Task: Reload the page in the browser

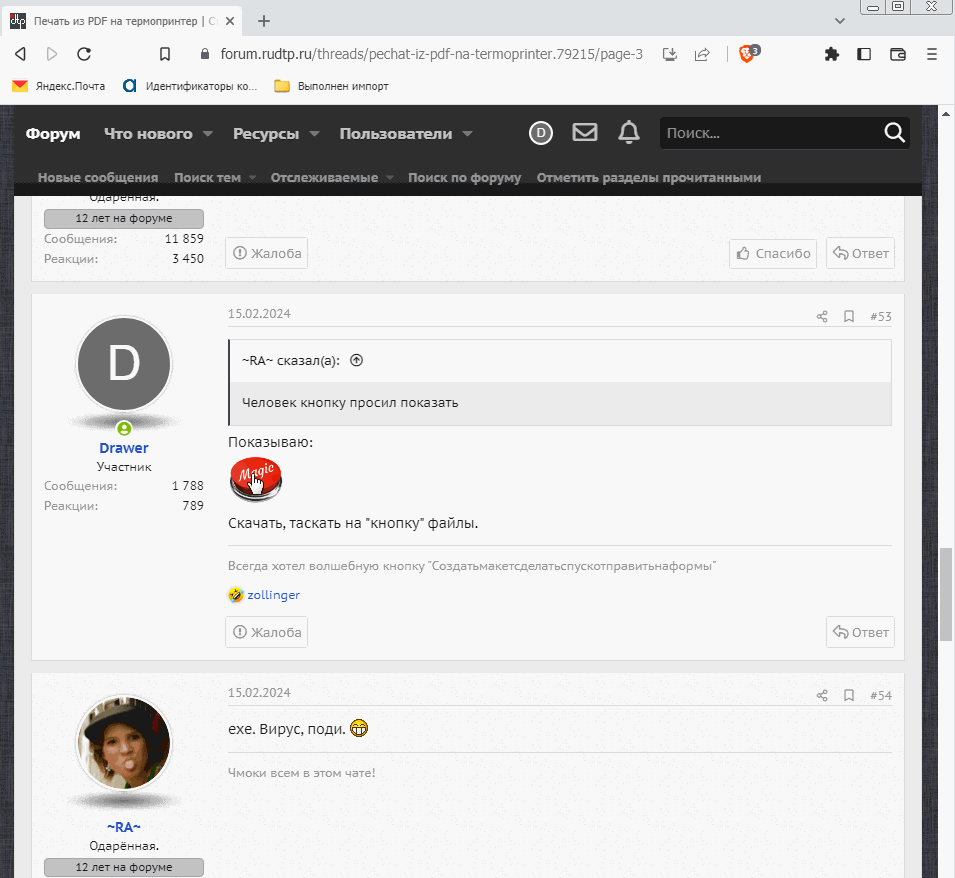Action: pos(84,54)
